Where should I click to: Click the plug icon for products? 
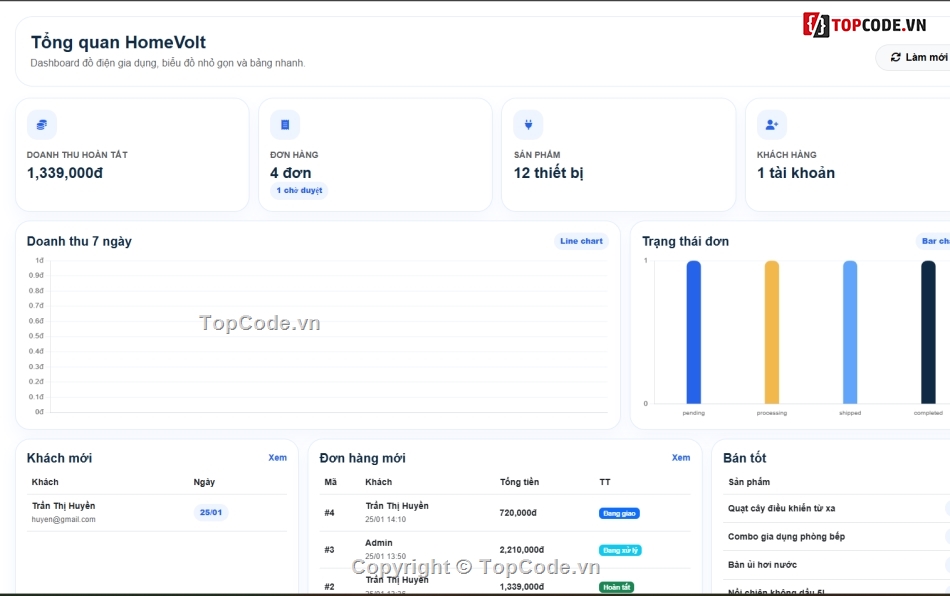click(528, 125)
